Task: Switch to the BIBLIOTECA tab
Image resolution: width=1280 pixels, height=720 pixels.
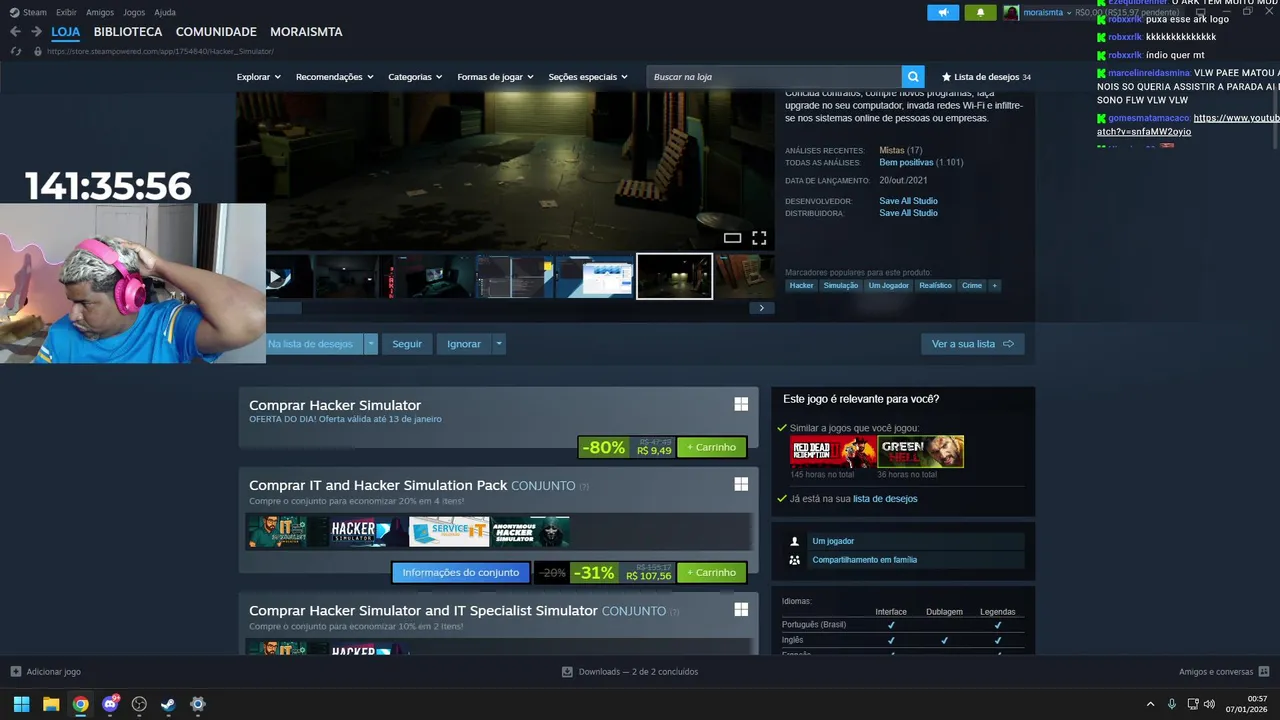Action: (x=128, y=32)
